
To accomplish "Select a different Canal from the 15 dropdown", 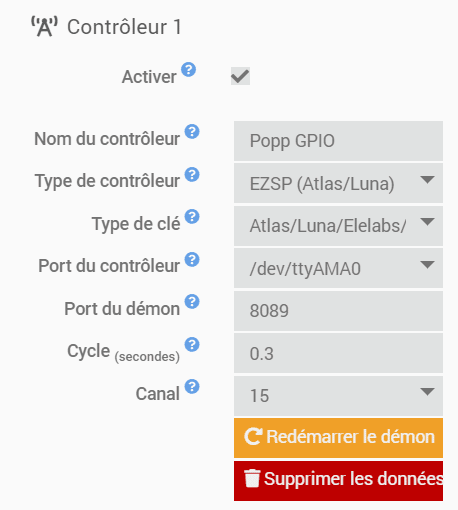I will pos(338,396).
